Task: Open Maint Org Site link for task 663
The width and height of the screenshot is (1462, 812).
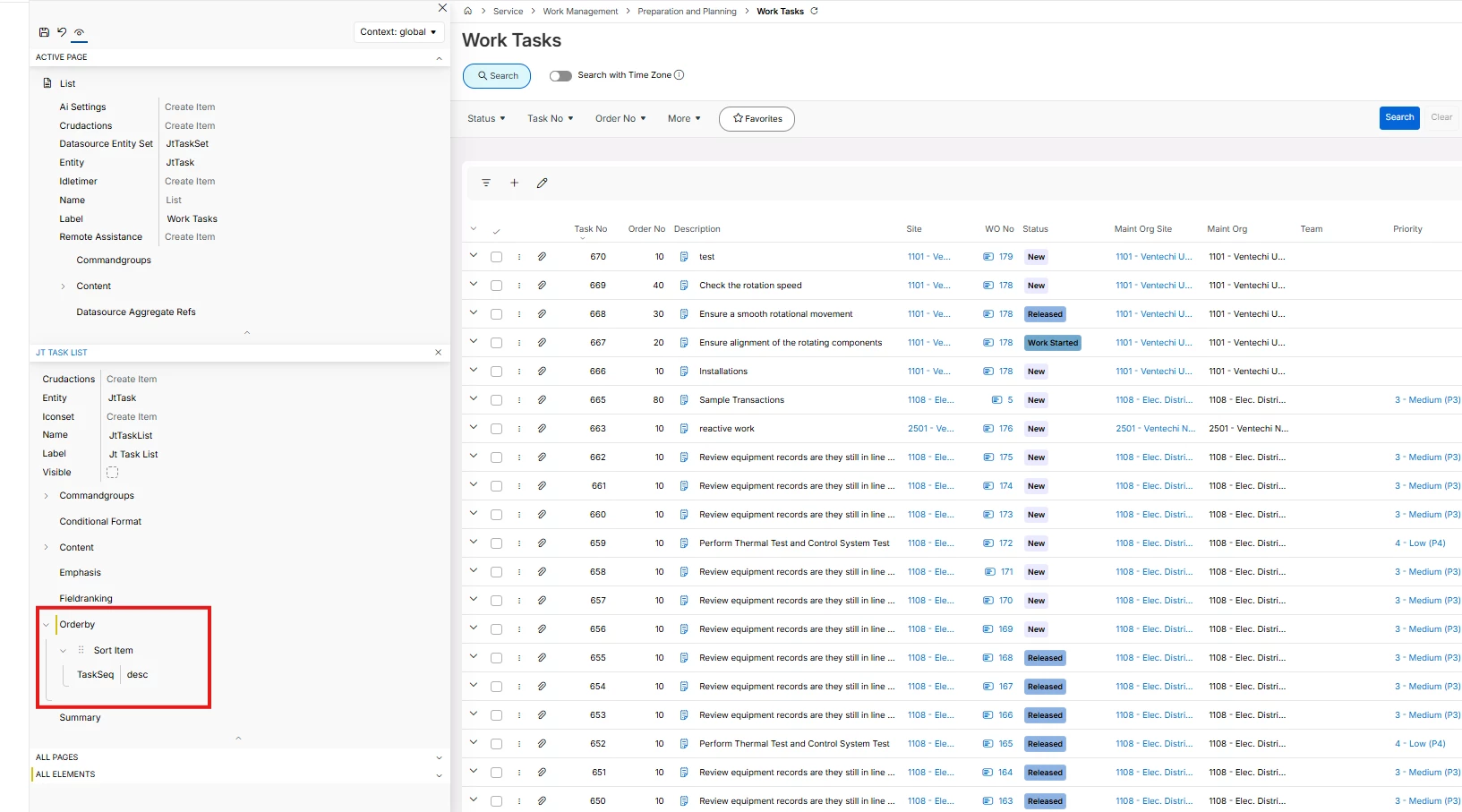Action: click(x=1155, y=429)
